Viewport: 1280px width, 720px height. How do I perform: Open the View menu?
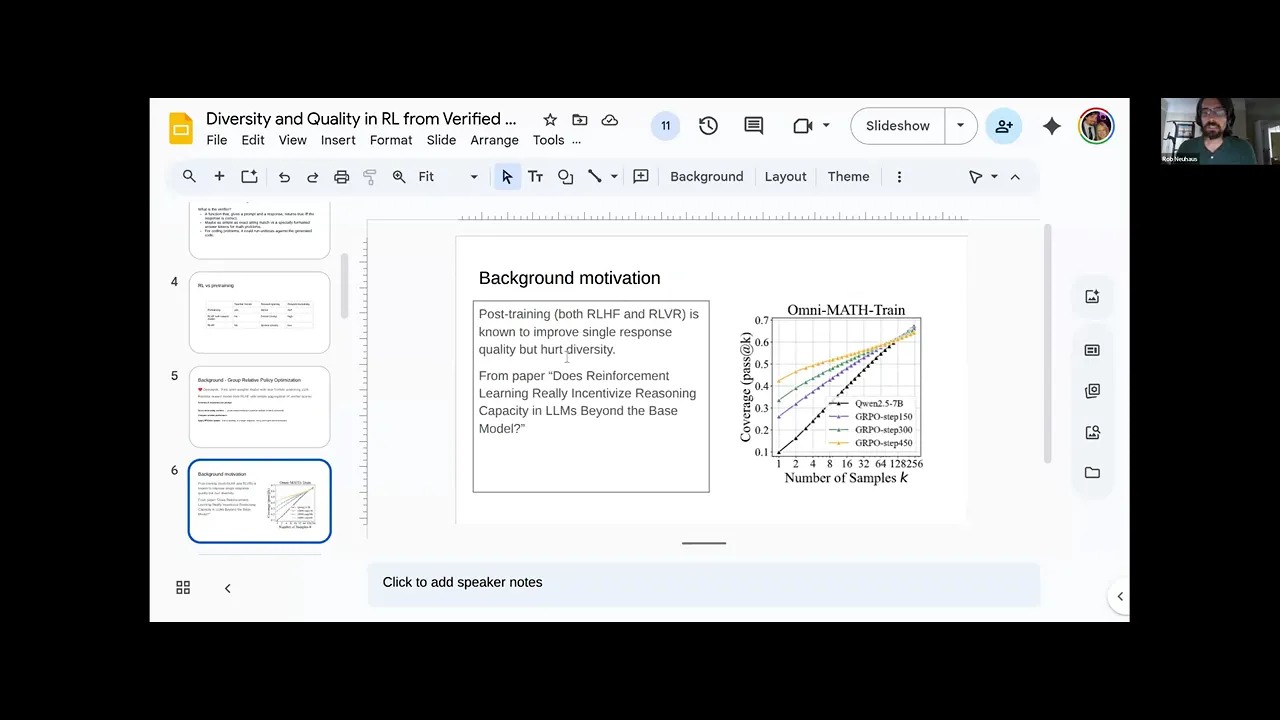pos(292,140)
